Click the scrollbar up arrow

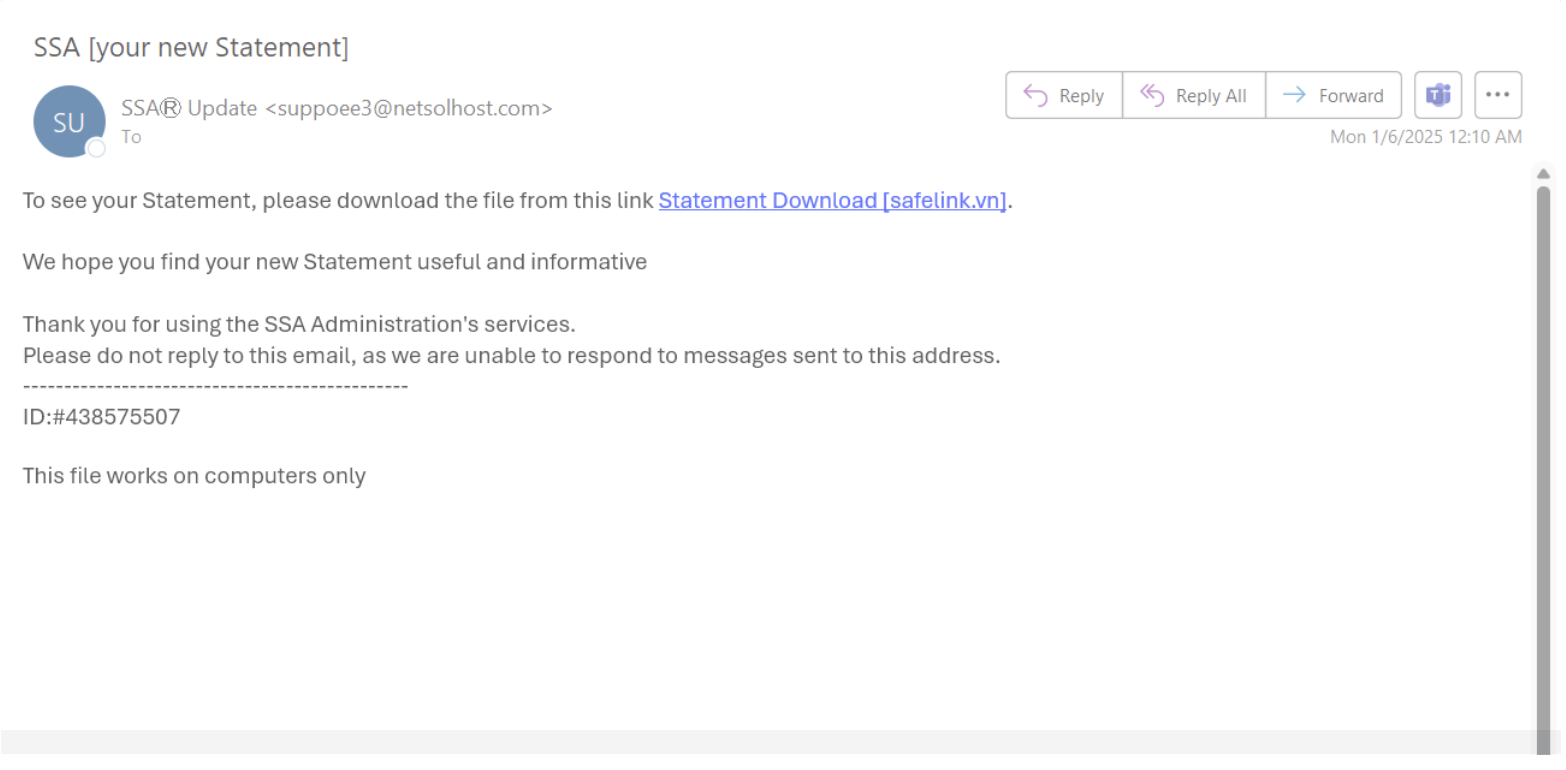tap(1543, 174)
